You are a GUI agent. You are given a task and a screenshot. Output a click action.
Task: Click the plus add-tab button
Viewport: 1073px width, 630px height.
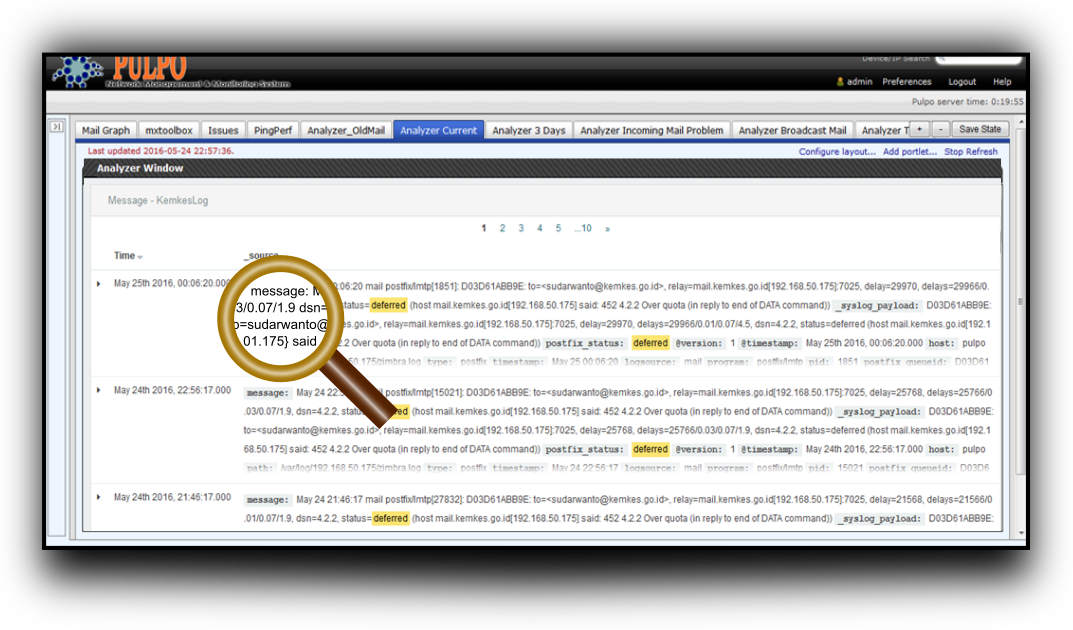click(x=919, y=130)
